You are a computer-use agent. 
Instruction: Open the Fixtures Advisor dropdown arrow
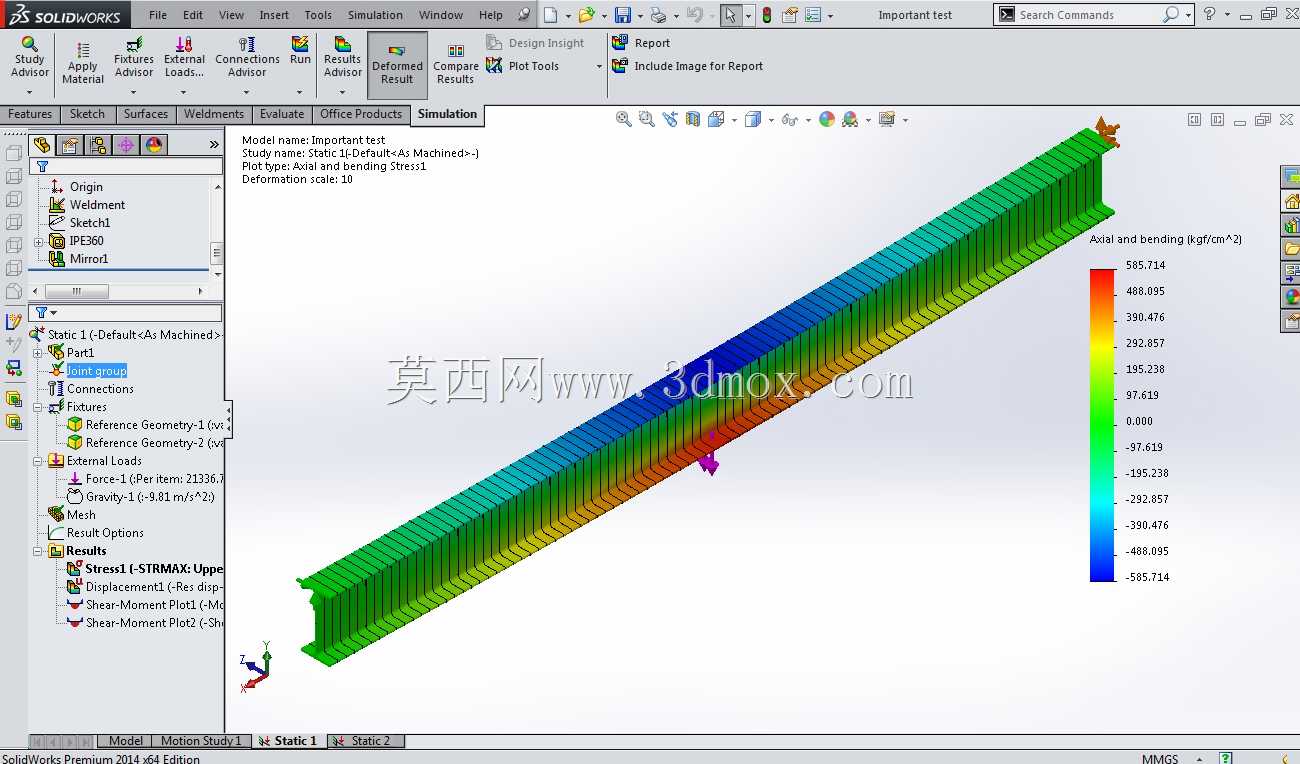point(134,92)
